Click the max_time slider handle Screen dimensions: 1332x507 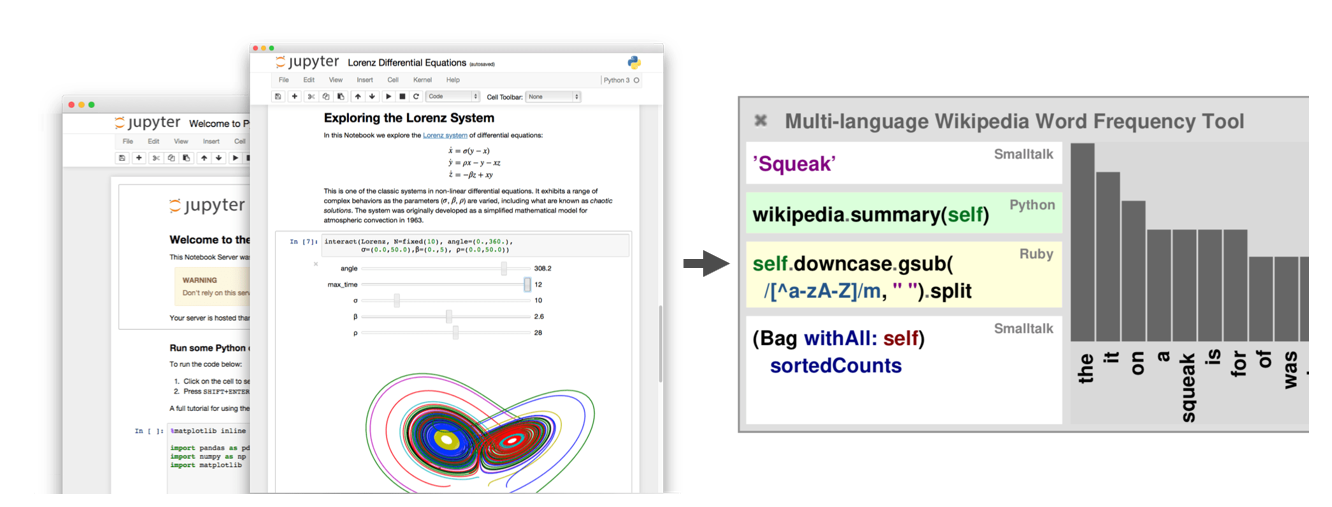tap(527, 285)
